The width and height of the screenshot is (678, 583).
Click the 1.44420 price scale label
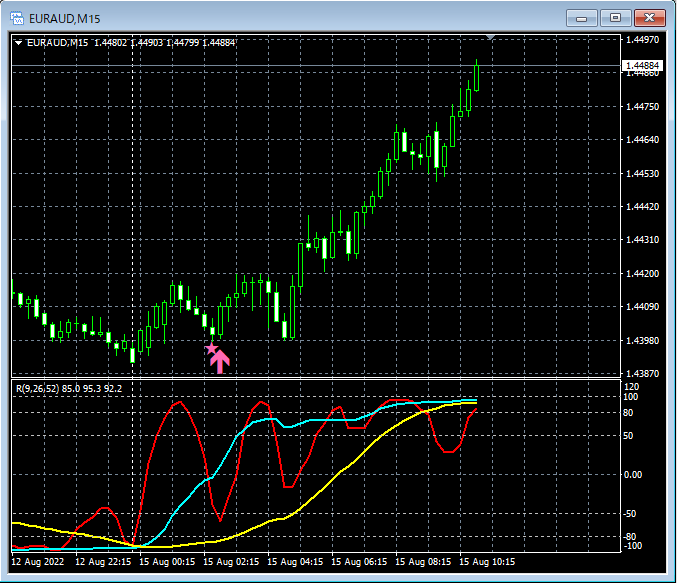[643, 207]
